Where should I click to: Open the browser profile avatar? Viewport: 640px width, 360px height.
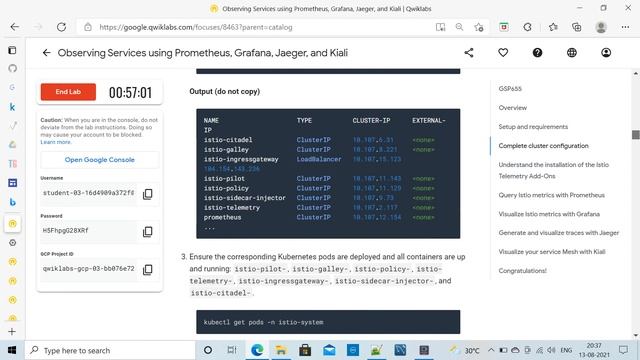[x=601, y=27]
